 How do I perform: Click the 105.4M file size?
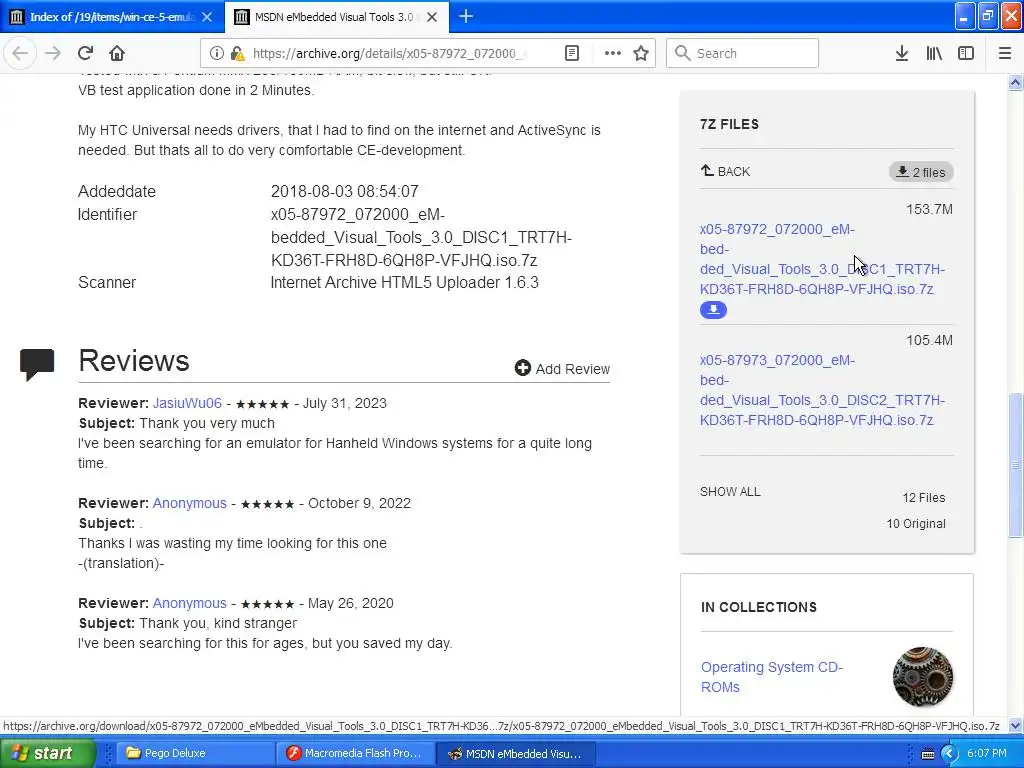click(929, 340)
